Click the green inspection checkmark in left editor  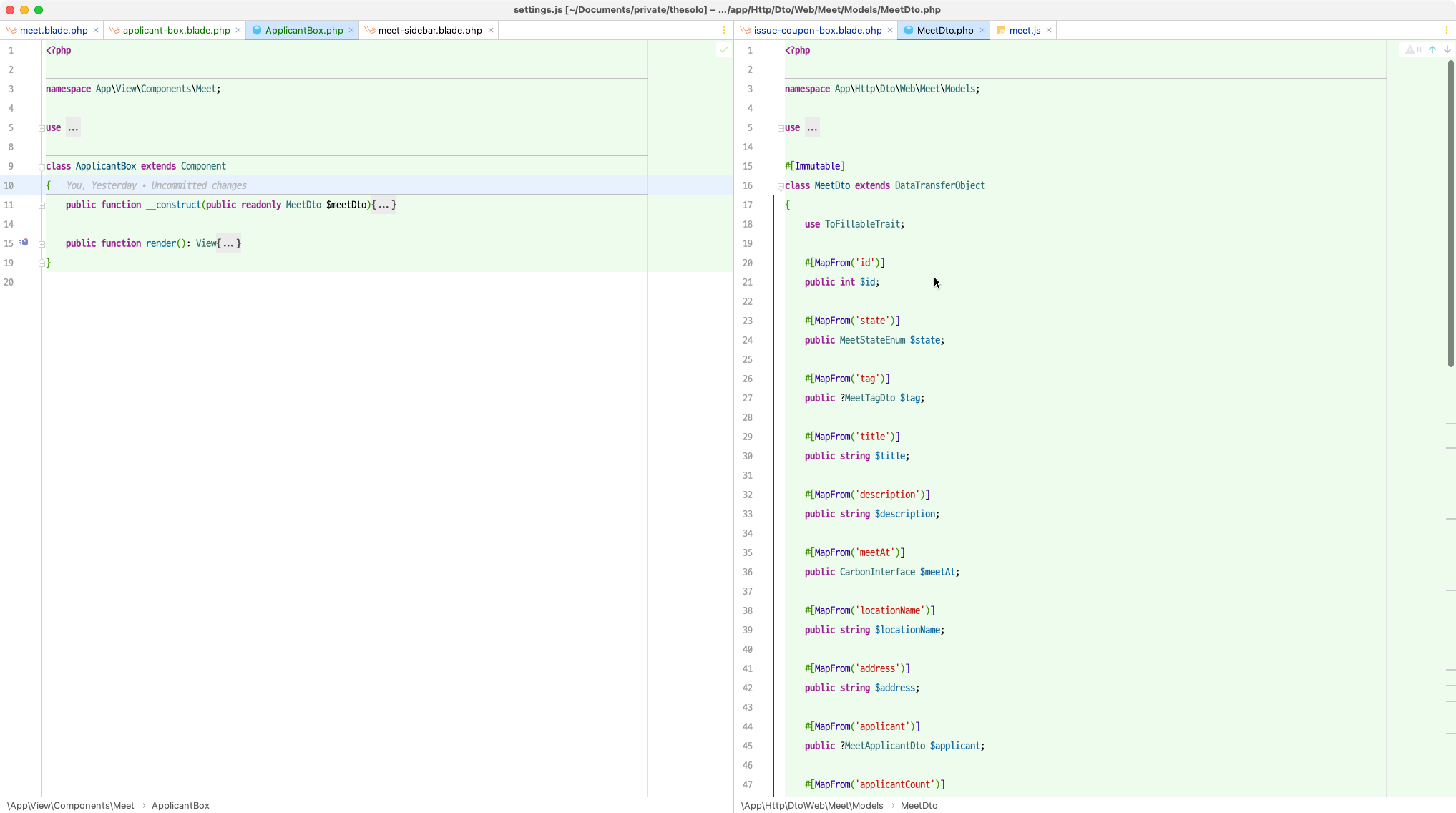(723, 50)
